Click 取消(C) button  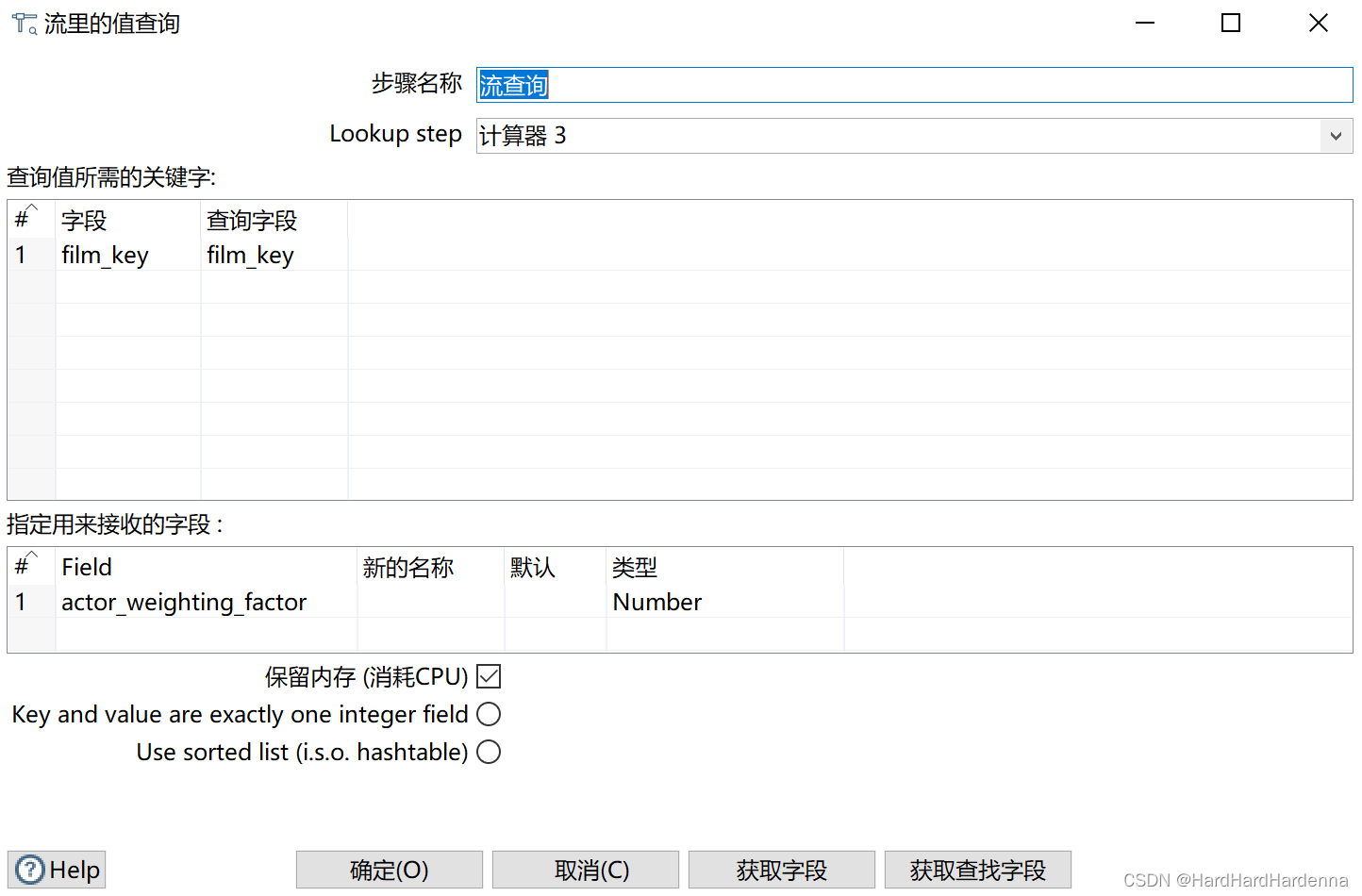586,870
